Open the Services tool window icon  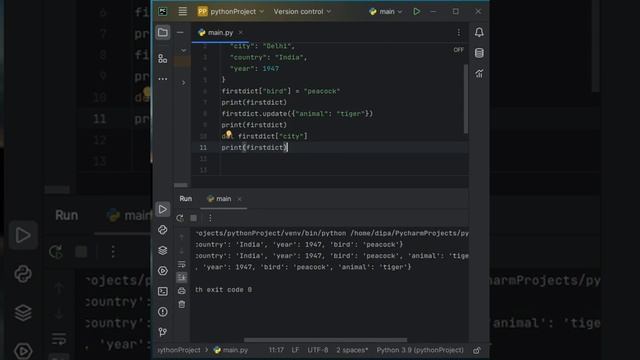click(x=163, y=271)
